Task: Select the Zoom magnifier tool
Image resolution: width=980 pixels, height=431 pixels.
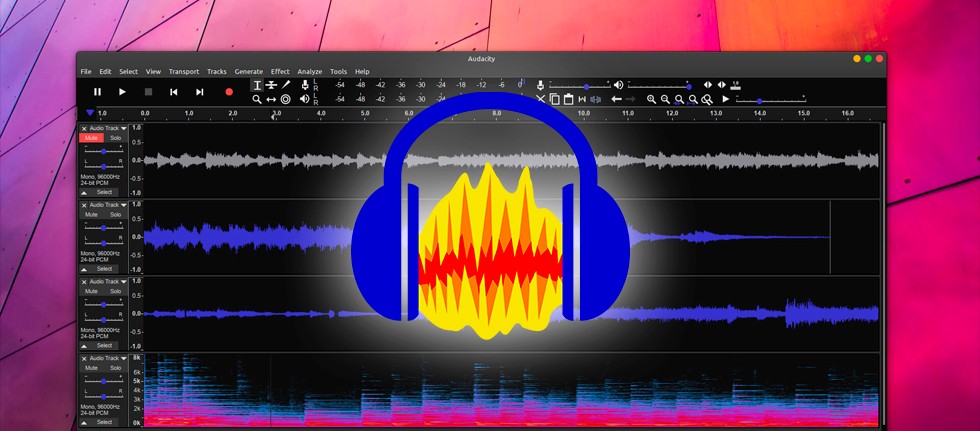Action: (257, 99)
